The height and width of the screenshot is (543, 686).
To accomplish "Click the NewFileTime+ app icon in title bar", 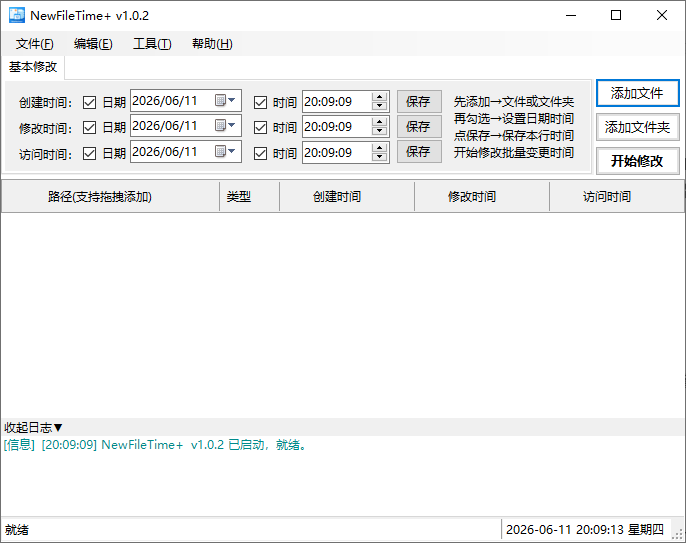I will pyautogui.click(x=17, y=15).
